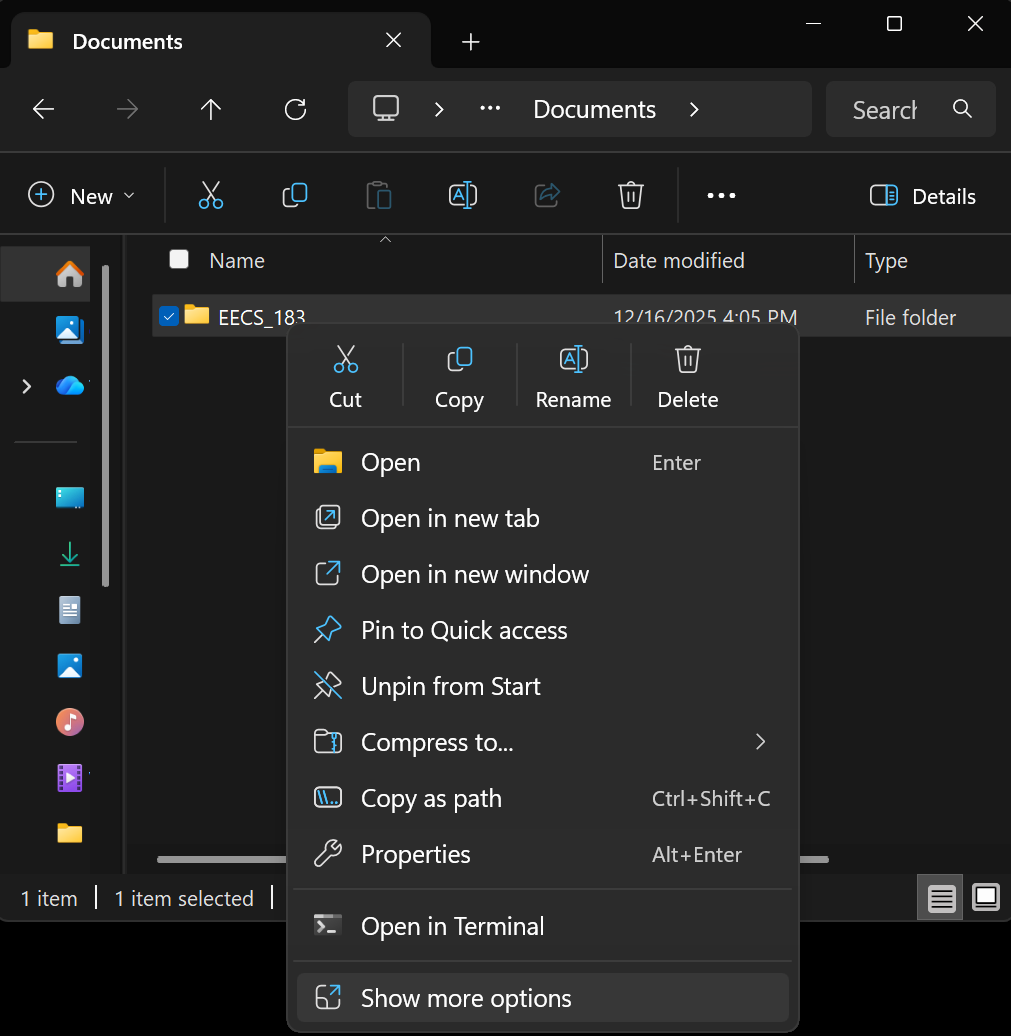Click the toolbar Delete trash icon
Screen dimensions: 1011x1036
(630, 196)
